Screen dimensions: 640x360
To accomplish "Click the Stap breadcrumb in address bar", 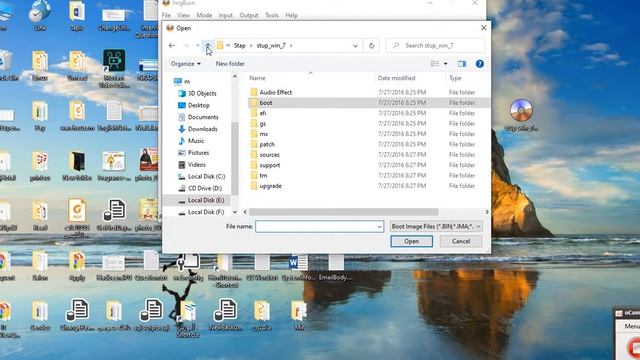I will 240,46.
